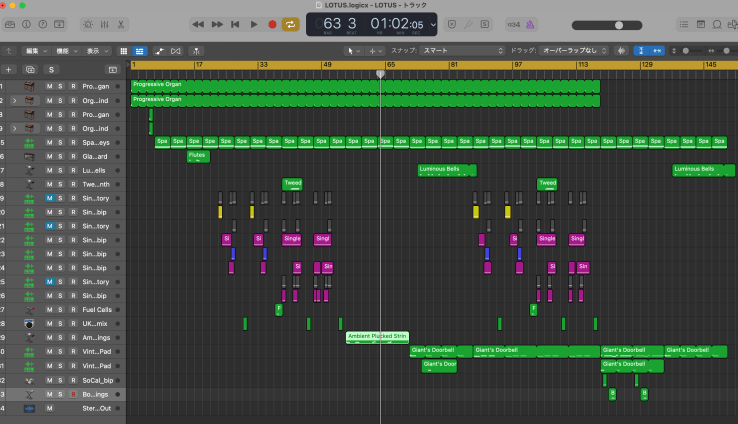Open the ドラッグ (Drag) mode dropdown

[575, 50]
